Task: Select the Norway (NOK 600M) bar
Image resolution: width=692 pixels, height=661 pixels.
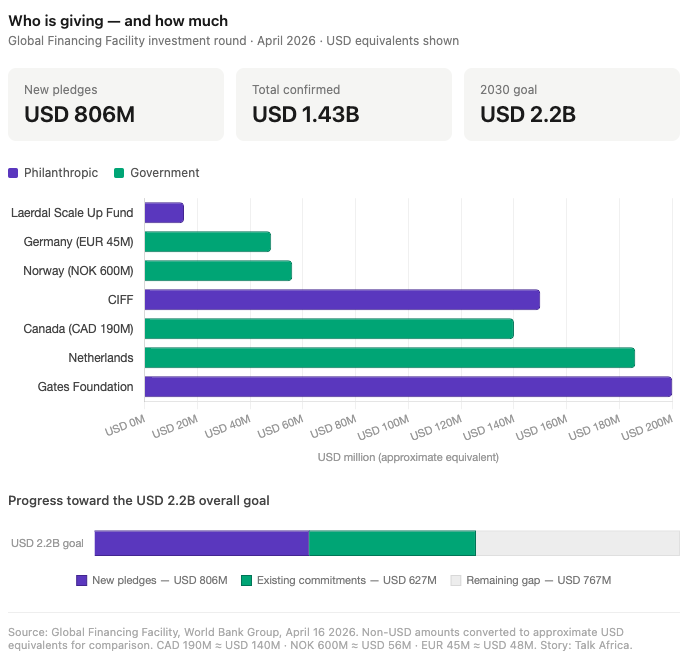Action: pyautogui.click(x=218, y=271)
